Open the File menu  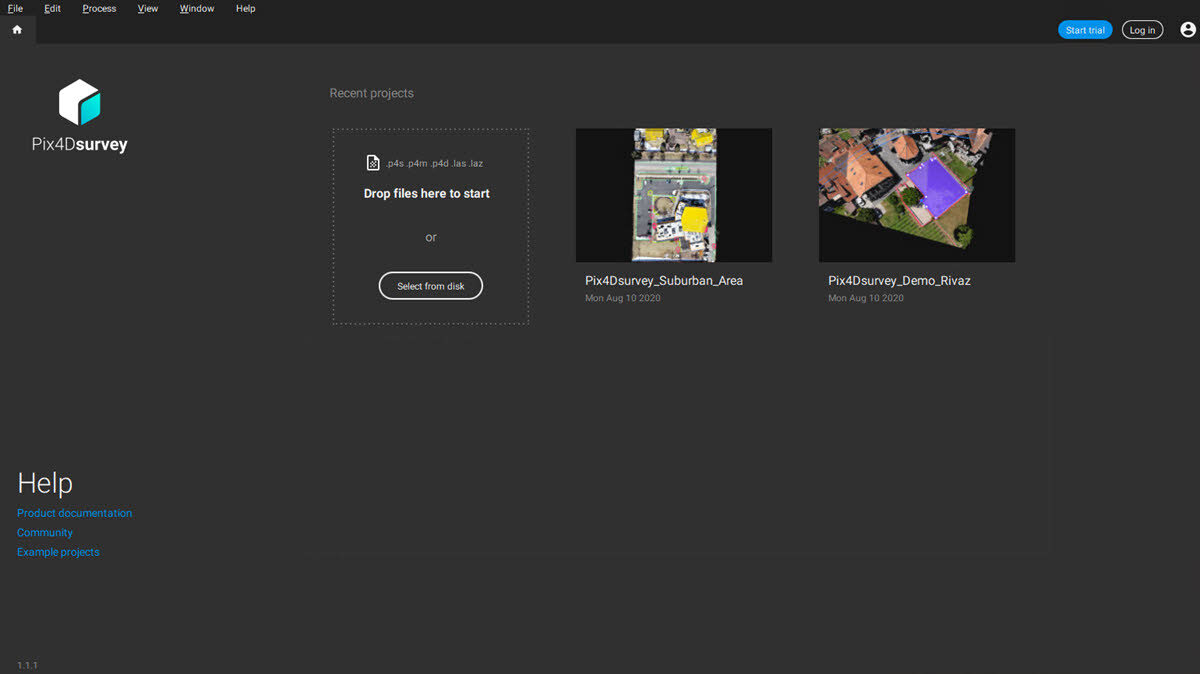coord(15,9)
